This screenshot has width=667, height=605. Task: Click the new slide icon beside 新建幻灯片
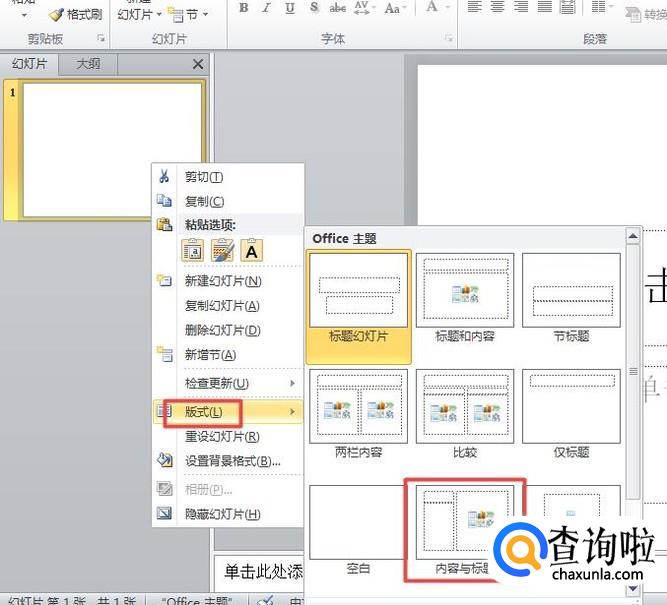(x=164, y=280)
